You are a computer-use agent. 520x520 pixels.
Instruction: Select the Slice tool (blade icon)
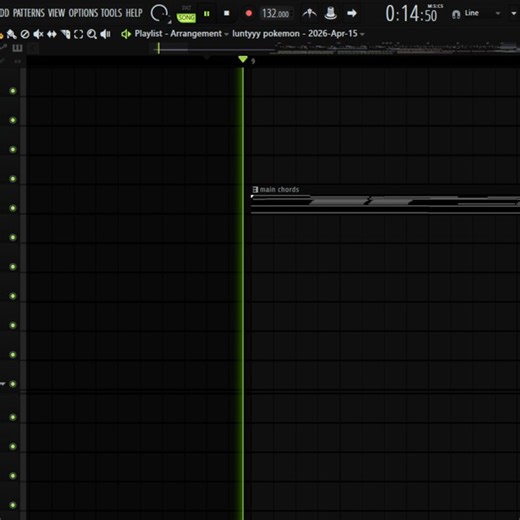[x=65, y=34]
